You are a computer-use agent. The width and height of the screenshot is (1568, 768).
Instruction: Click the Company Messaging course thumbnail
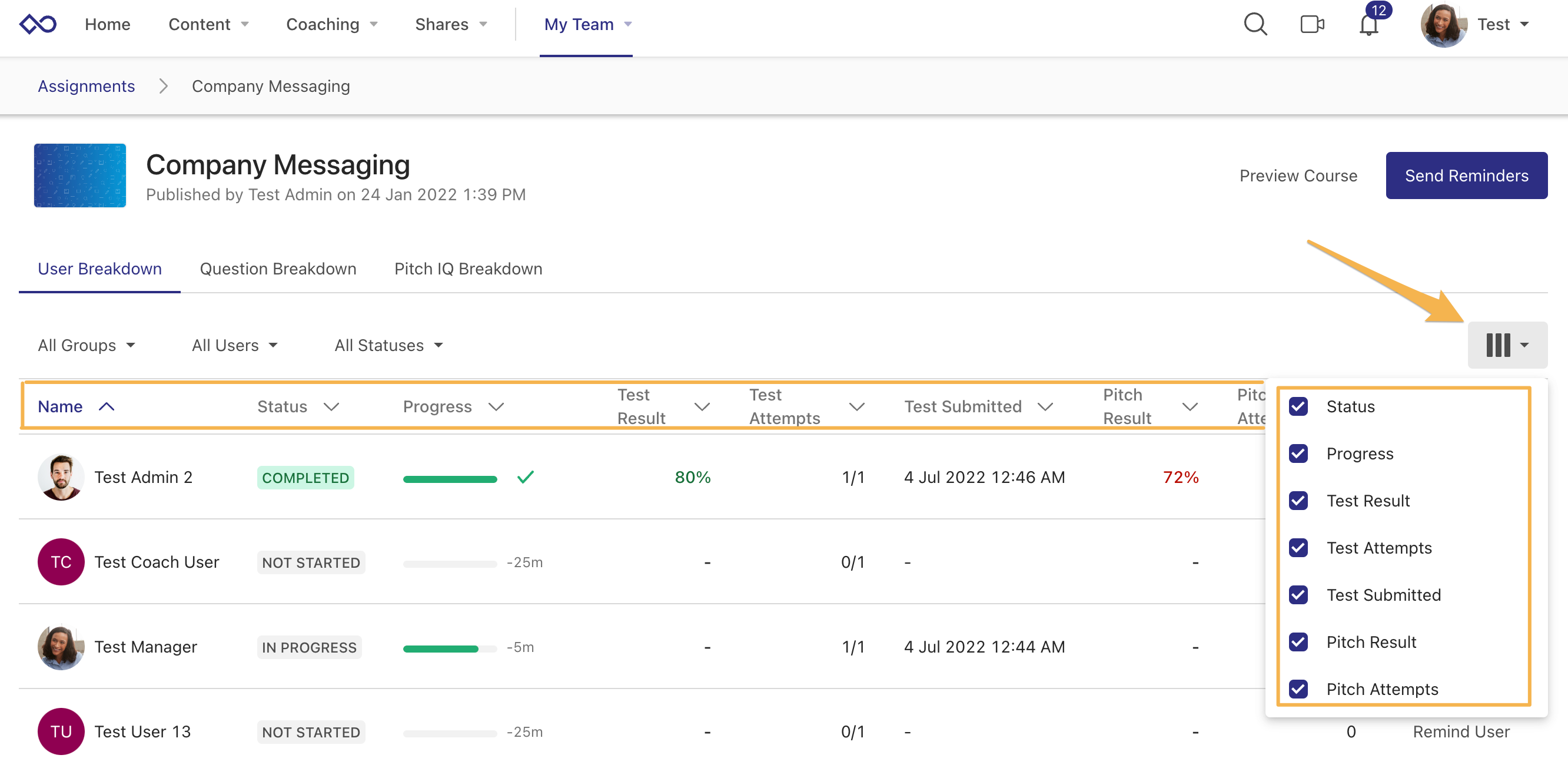coord(79,176)
